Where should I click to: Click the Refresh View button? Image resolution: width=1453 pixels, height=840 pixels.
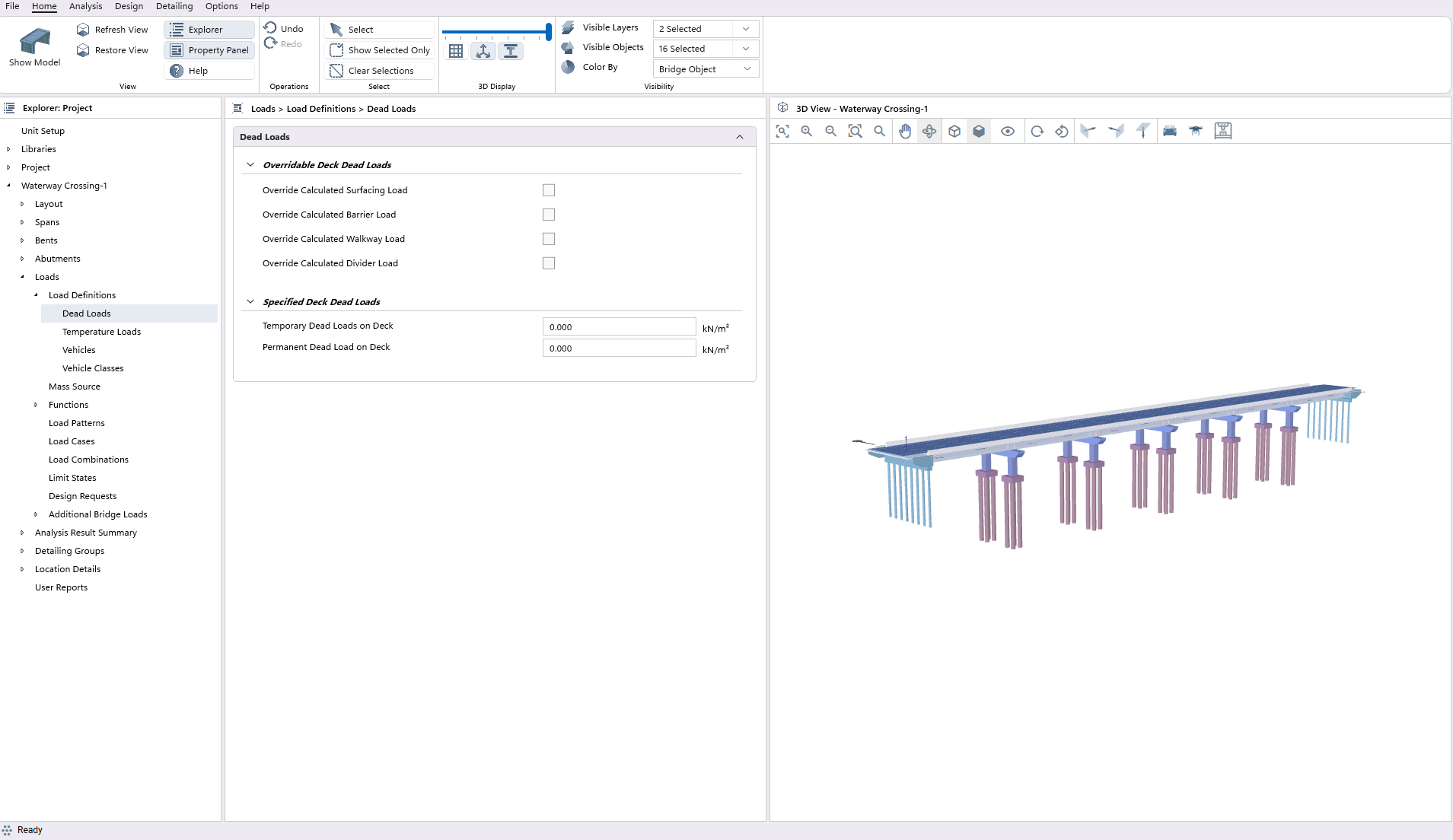click(x=113, y=30)
